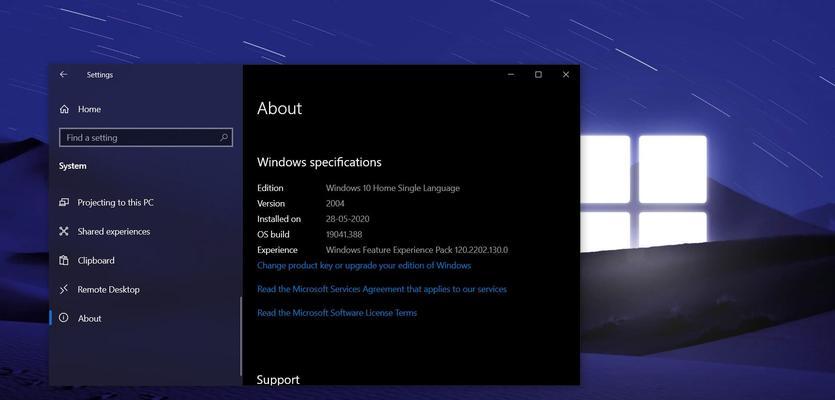This screenshot has height=400, width=835.
Task: Open Remote Desktop settings
Action: 109,290
